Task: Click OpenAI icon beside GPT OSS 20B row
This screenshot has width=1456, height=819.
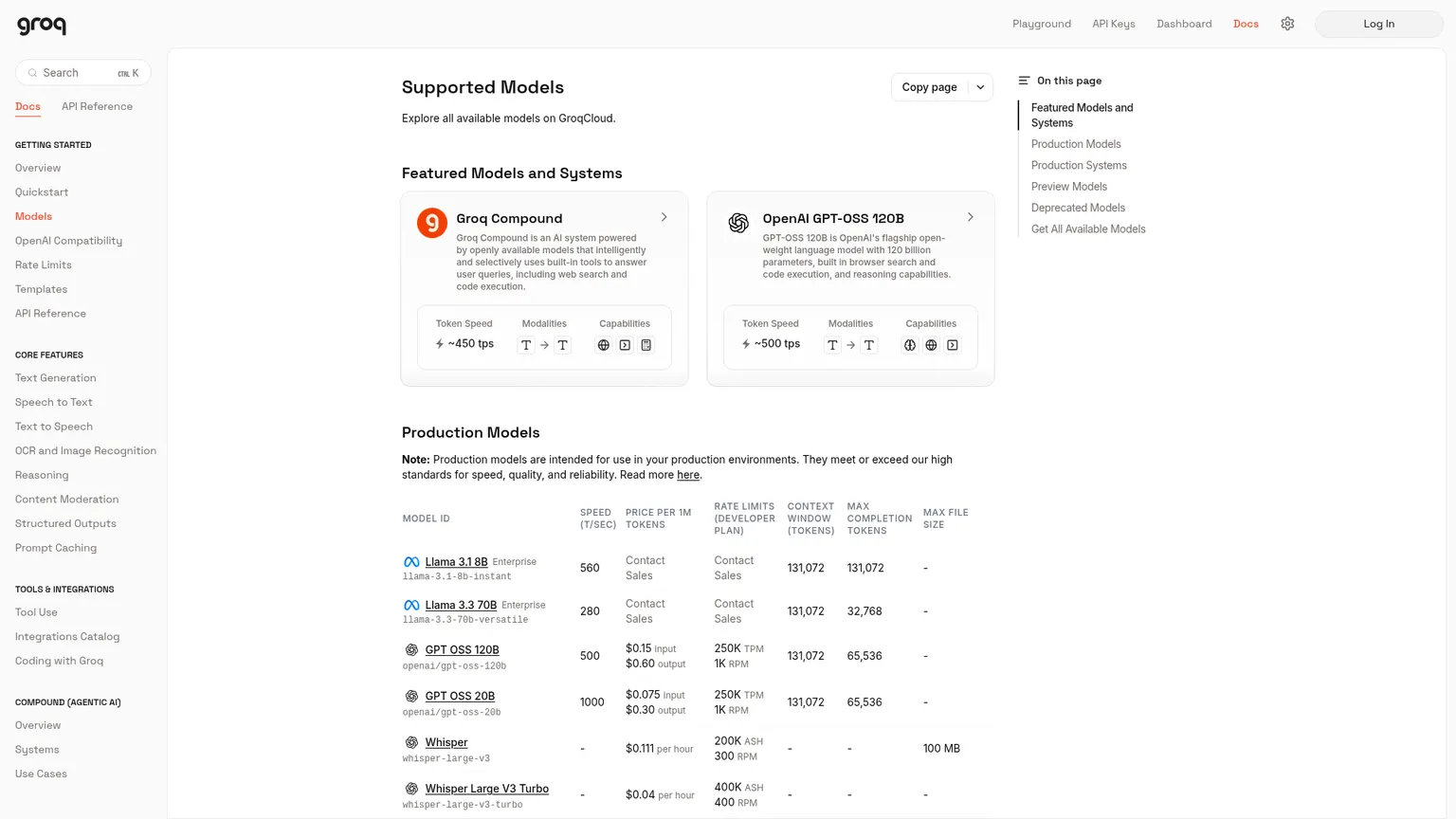Action: [411, 696]
